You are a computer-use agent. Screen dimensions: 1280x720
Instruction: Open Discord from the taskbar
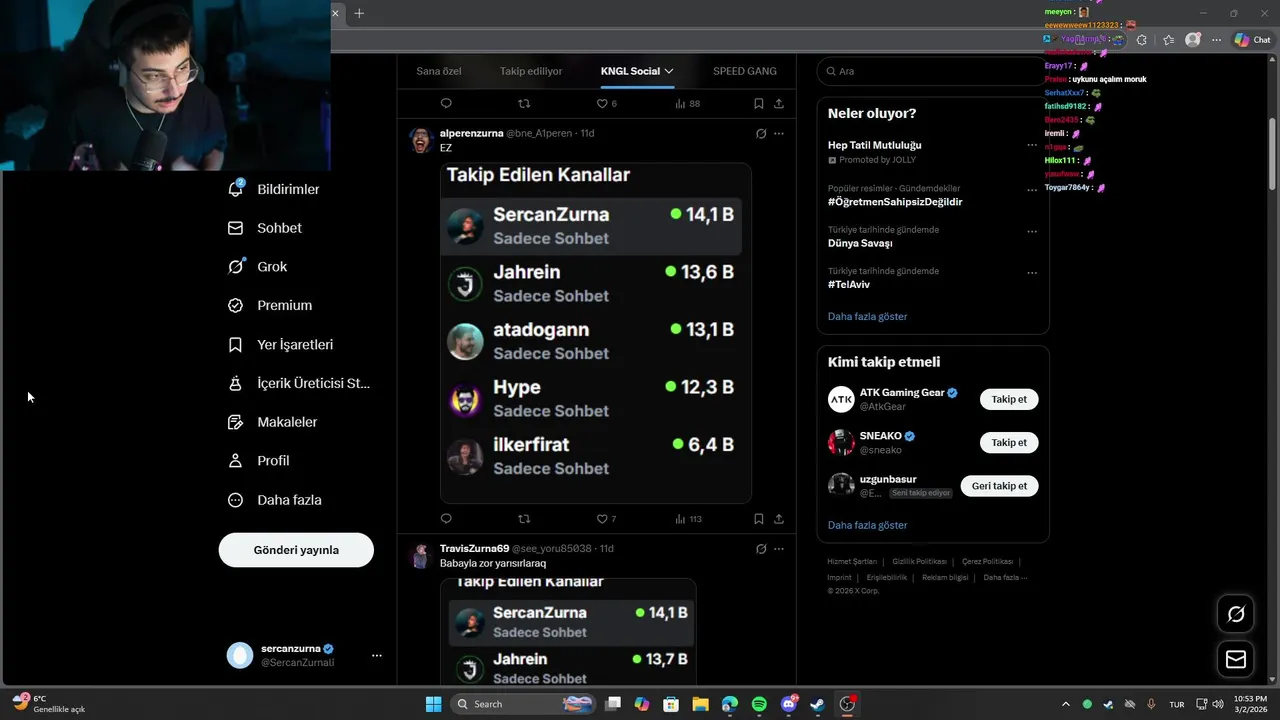tap(789, 704)
